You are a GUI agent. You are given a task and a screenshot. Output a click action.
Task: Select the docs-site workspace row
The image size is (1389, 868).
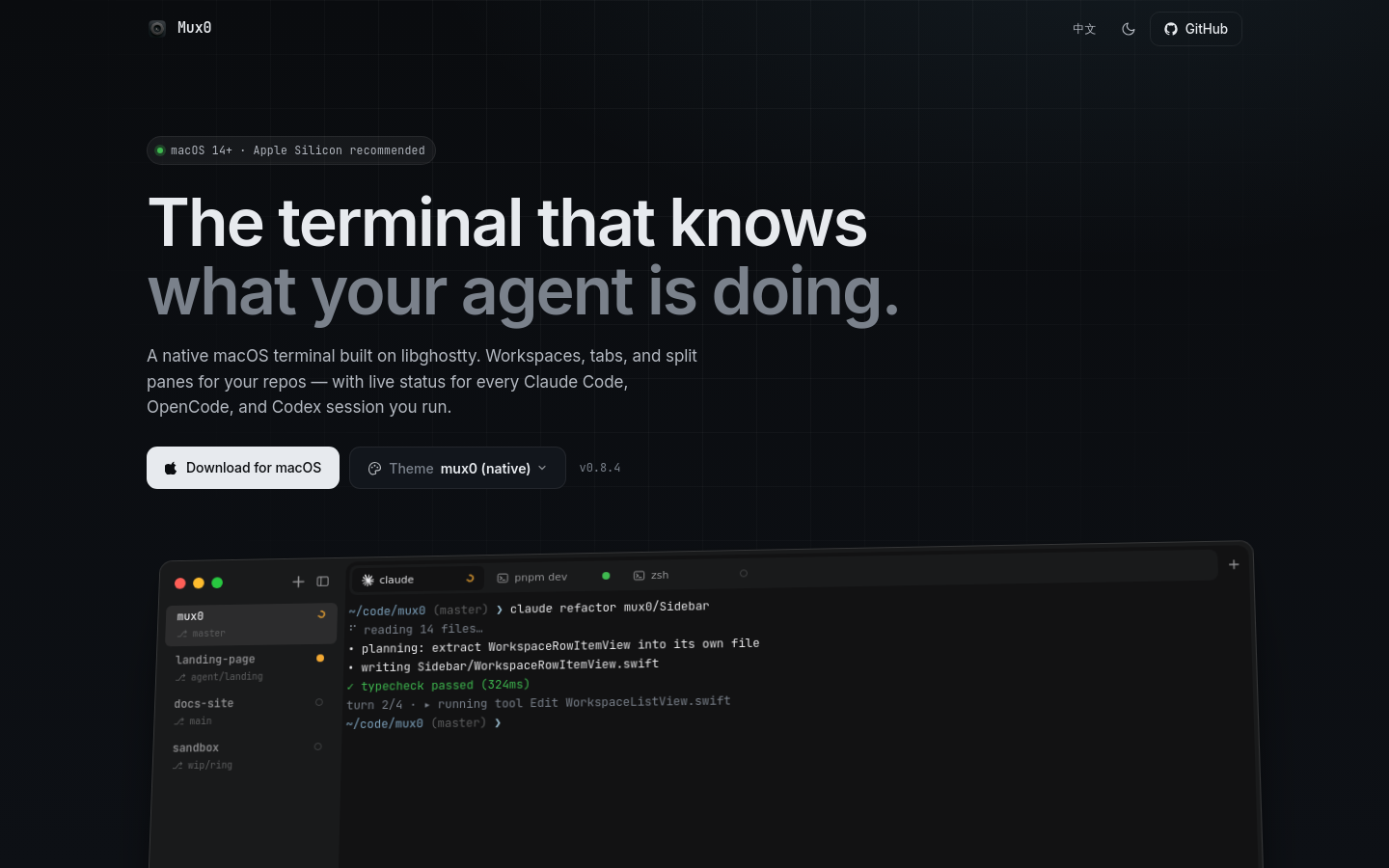tap(249, 712)
